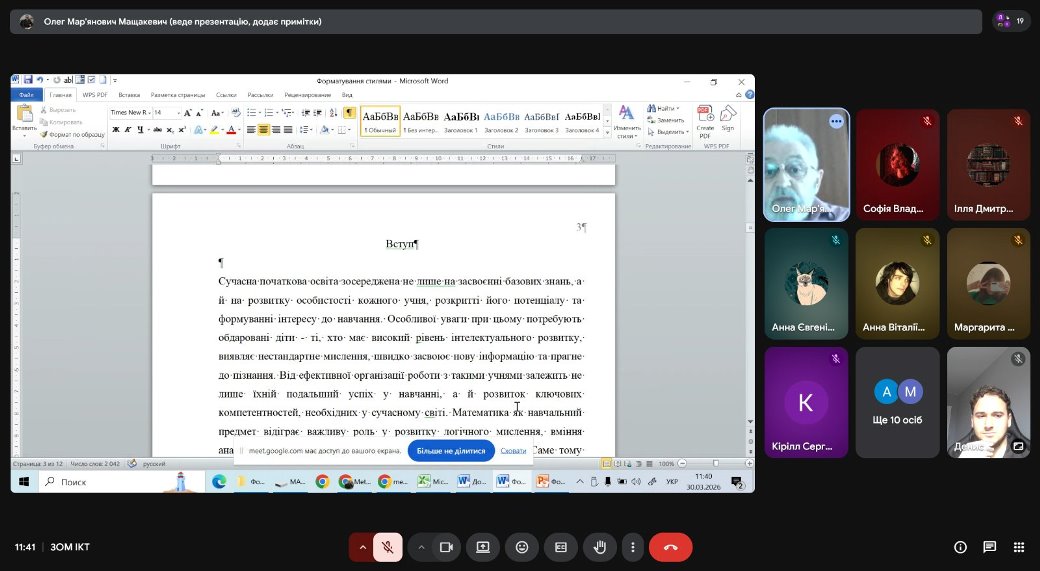Click the share screen (present now) icon
This screenshot has height=571, width=1040.
483,547
